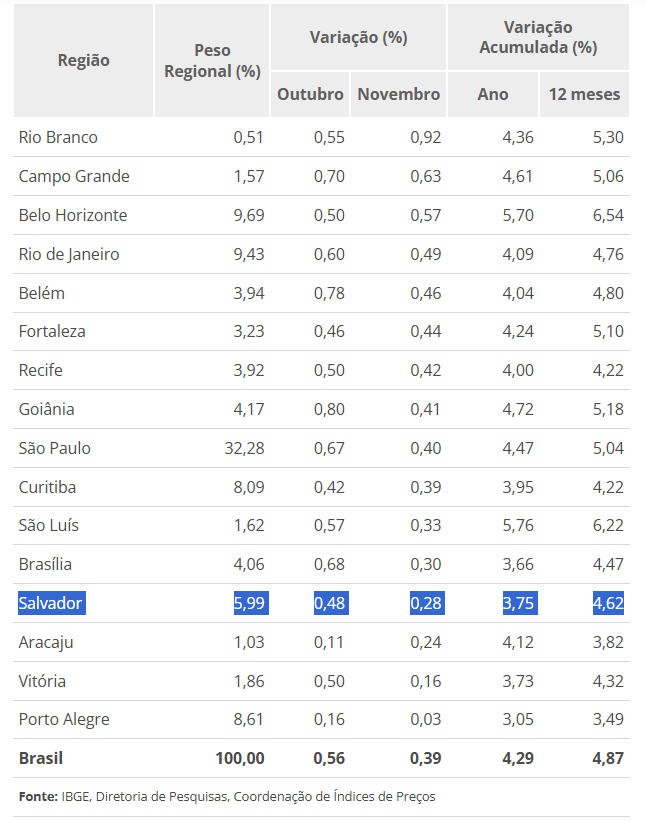Click the Região column header

click(x=84, y=60)
